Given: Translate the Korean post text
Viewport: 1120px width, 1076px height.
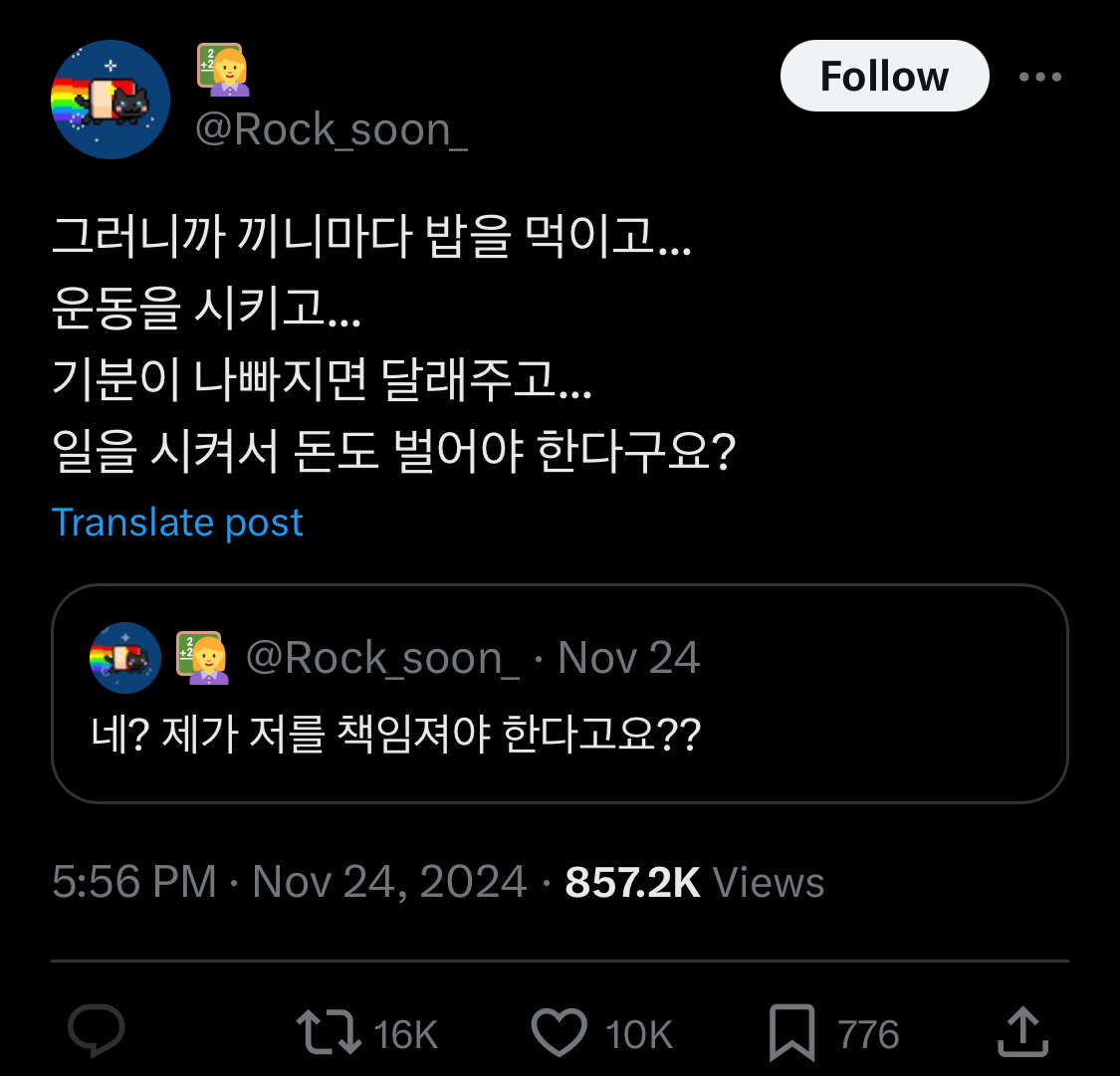Looking at the screenshot, I should coord(178,522).
